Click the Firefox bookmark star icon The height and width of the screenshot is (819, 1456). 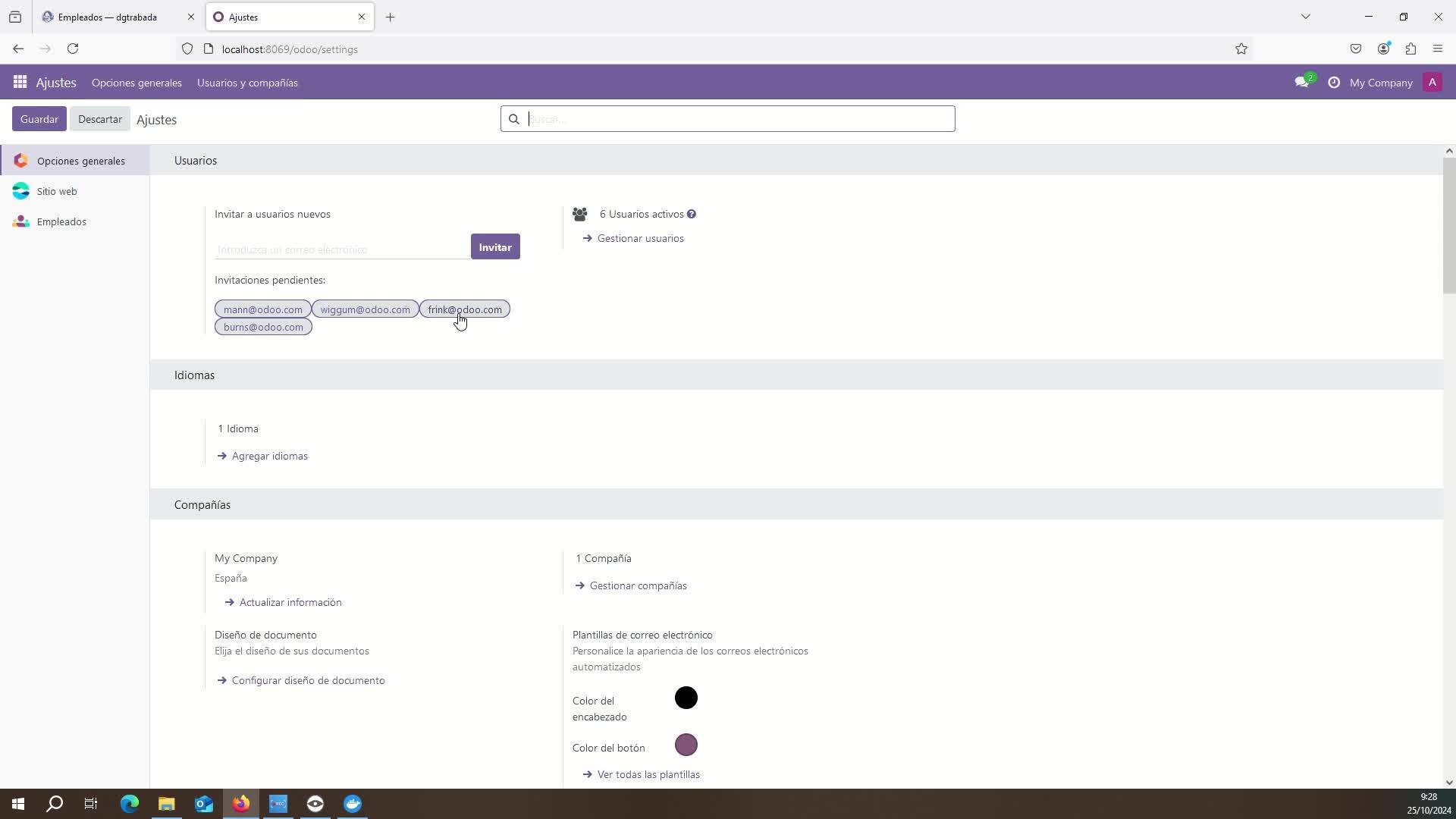[1241, 49]
